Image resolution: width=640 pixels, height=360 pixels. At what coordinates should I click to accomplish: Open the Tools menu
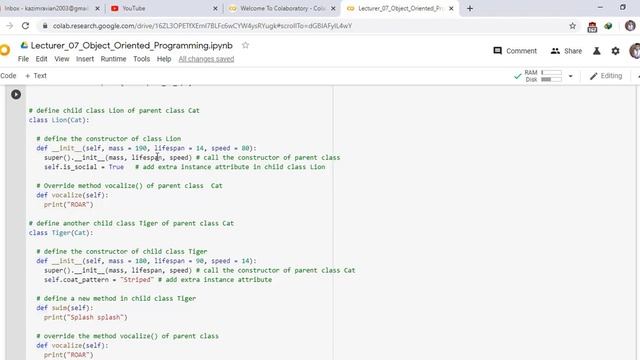tap(142, 59)
